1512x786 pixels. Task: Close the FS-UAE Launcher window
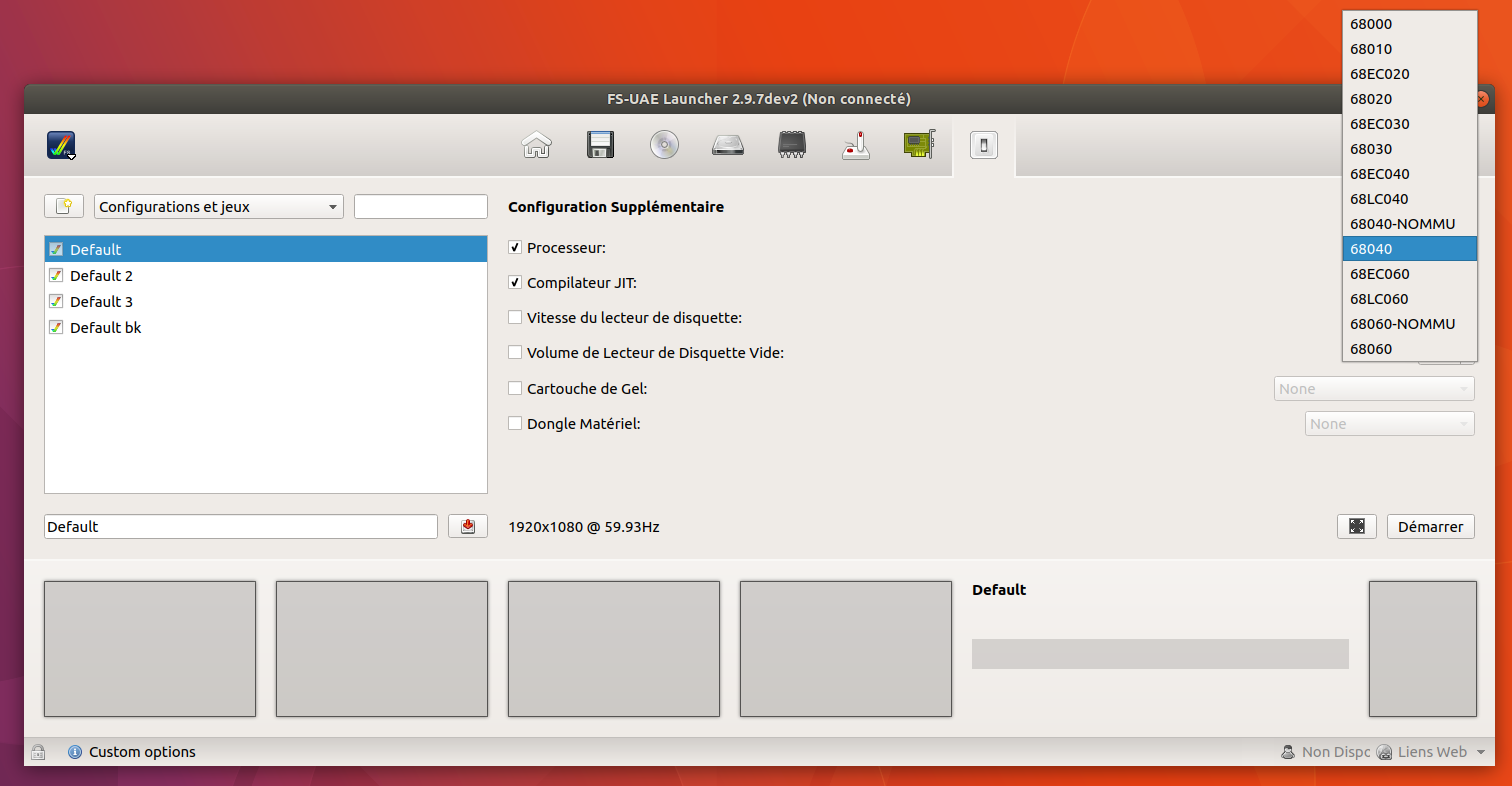1481,99
